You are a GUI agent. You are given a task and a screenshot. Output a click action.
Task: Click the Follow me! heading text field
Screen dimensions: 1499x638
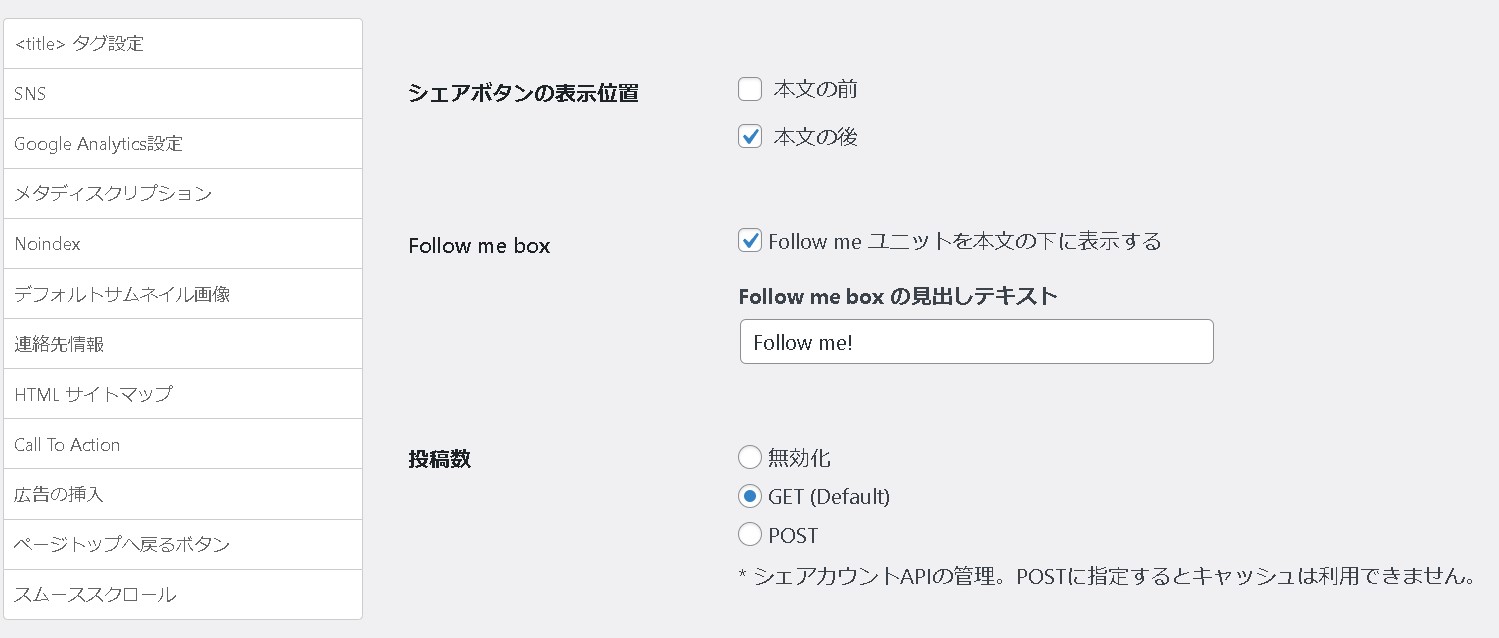pyautogui.click(x=976, y=341)
